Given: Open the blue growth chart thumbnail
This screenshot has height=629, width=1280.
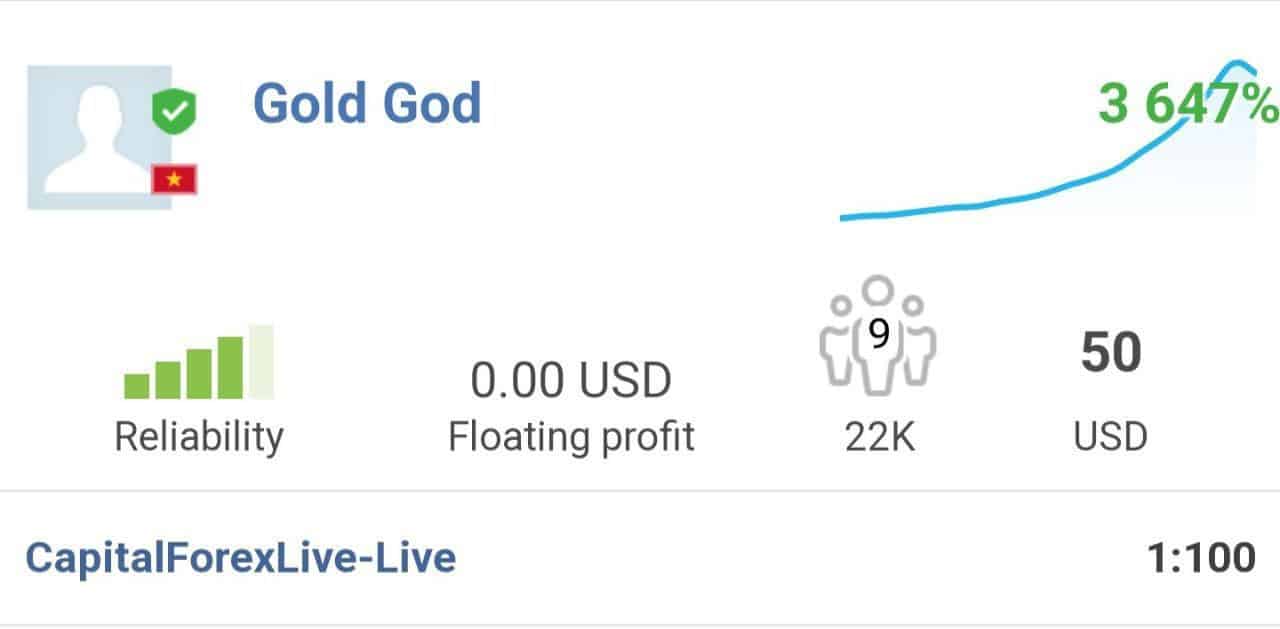Looking at the screenshot, I should pos(1048,140).
